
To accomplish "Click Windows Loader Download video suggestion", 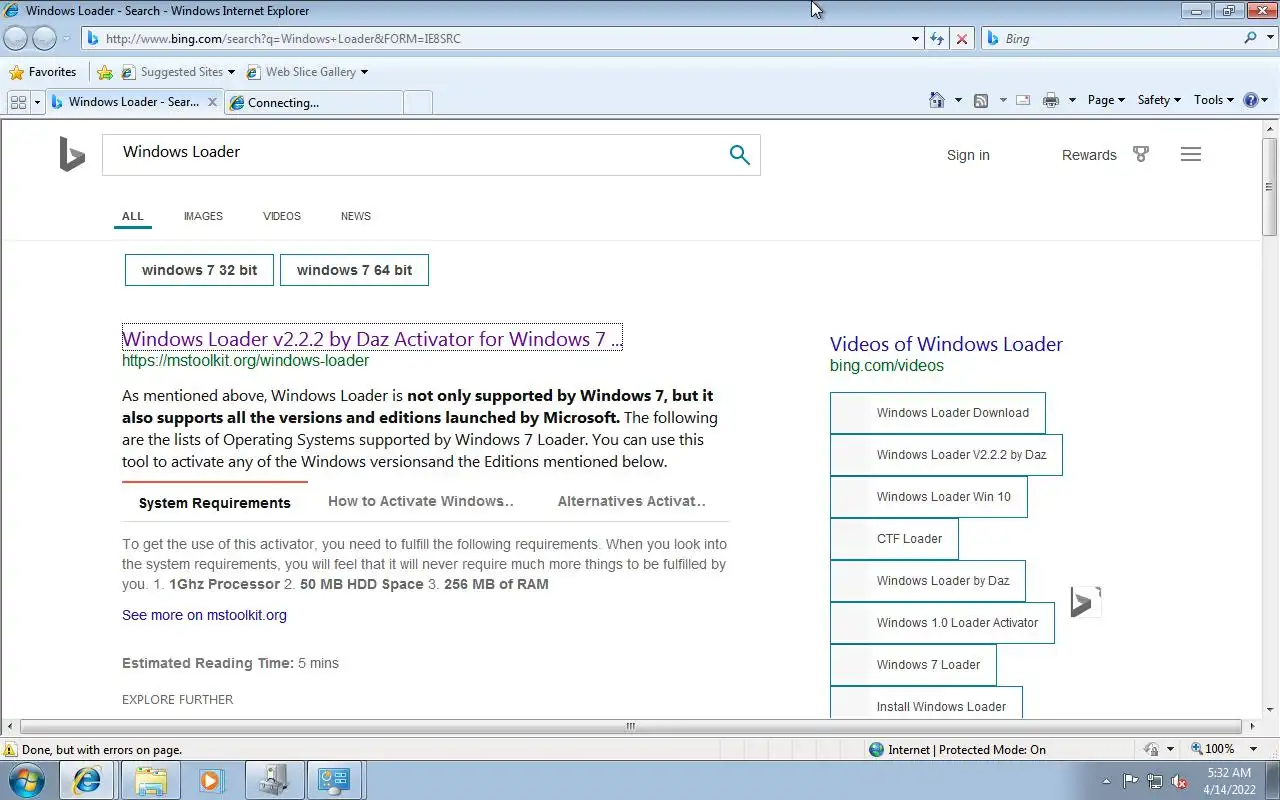I will pyautogui.click(x=938, y=413).
